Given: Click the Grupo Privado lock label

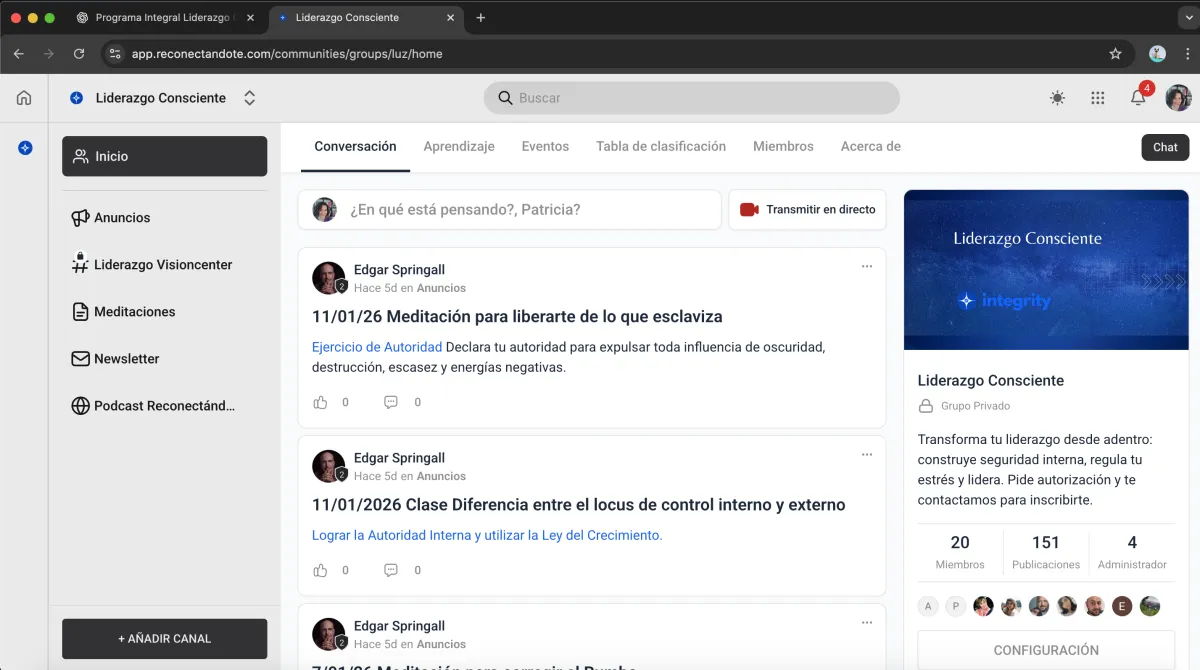Looking at the screenshot, I should (964, 406).
